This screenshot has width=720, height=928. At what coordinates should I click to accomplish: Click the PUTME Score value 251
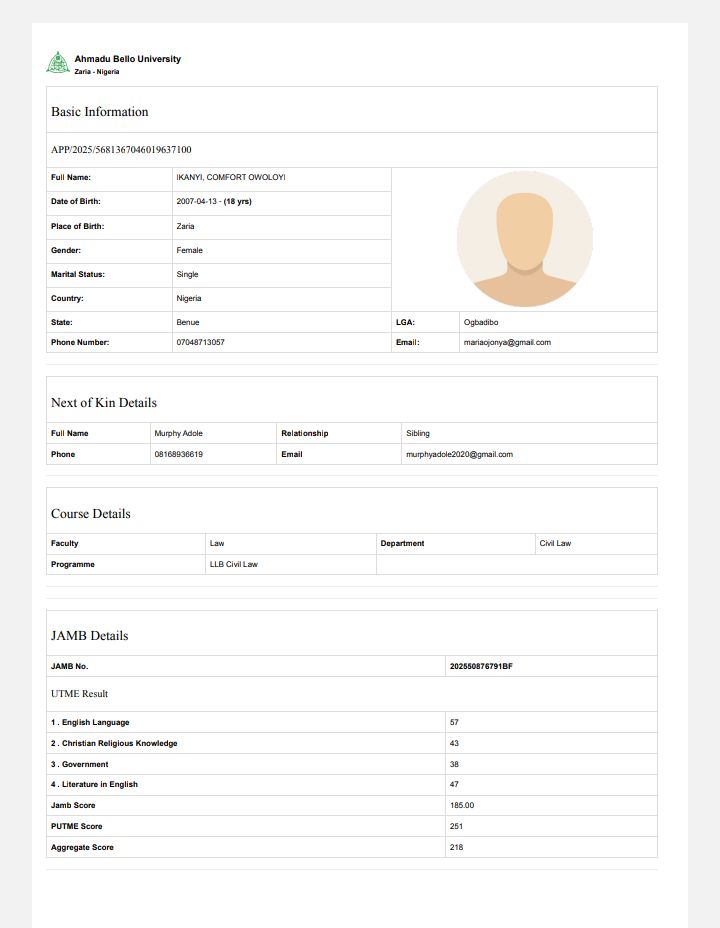coord(456,826)
